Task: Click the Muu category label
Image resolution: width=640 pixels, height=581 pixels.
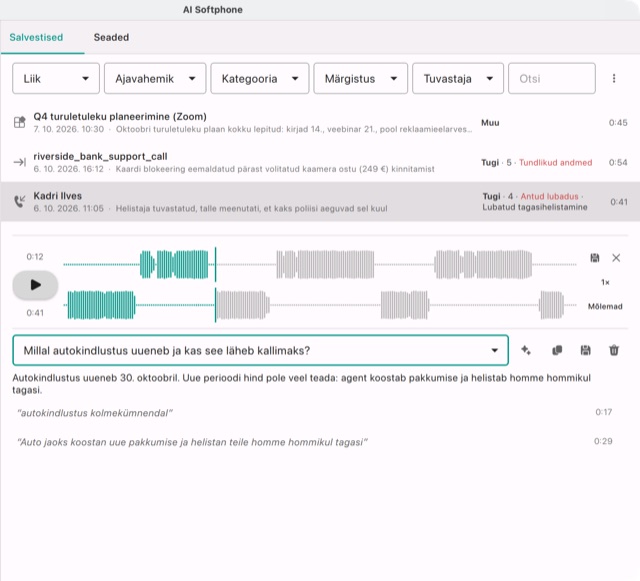Action: pyautogui.click(x=490, y=122)
